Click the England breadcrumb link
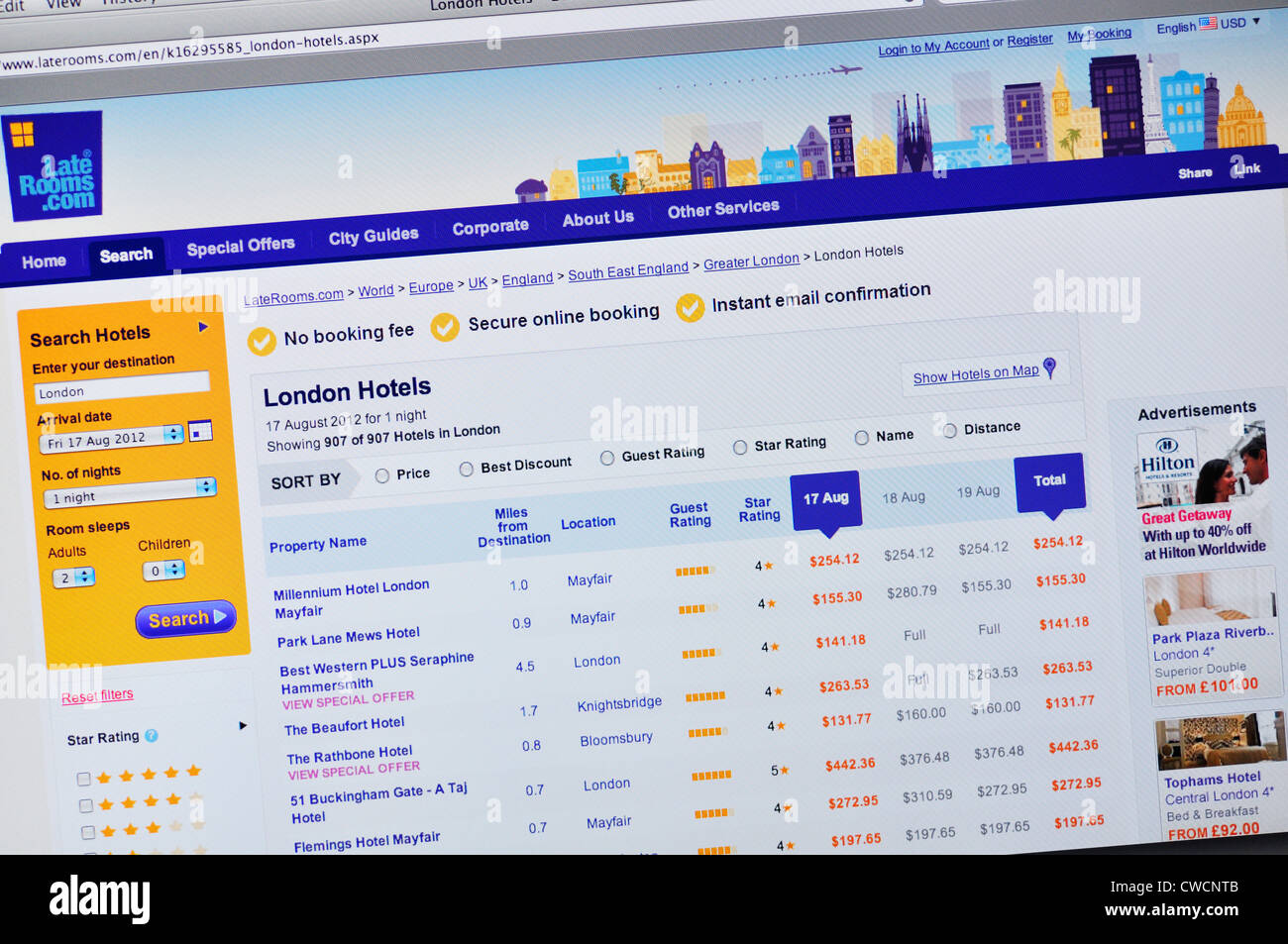 527,279
